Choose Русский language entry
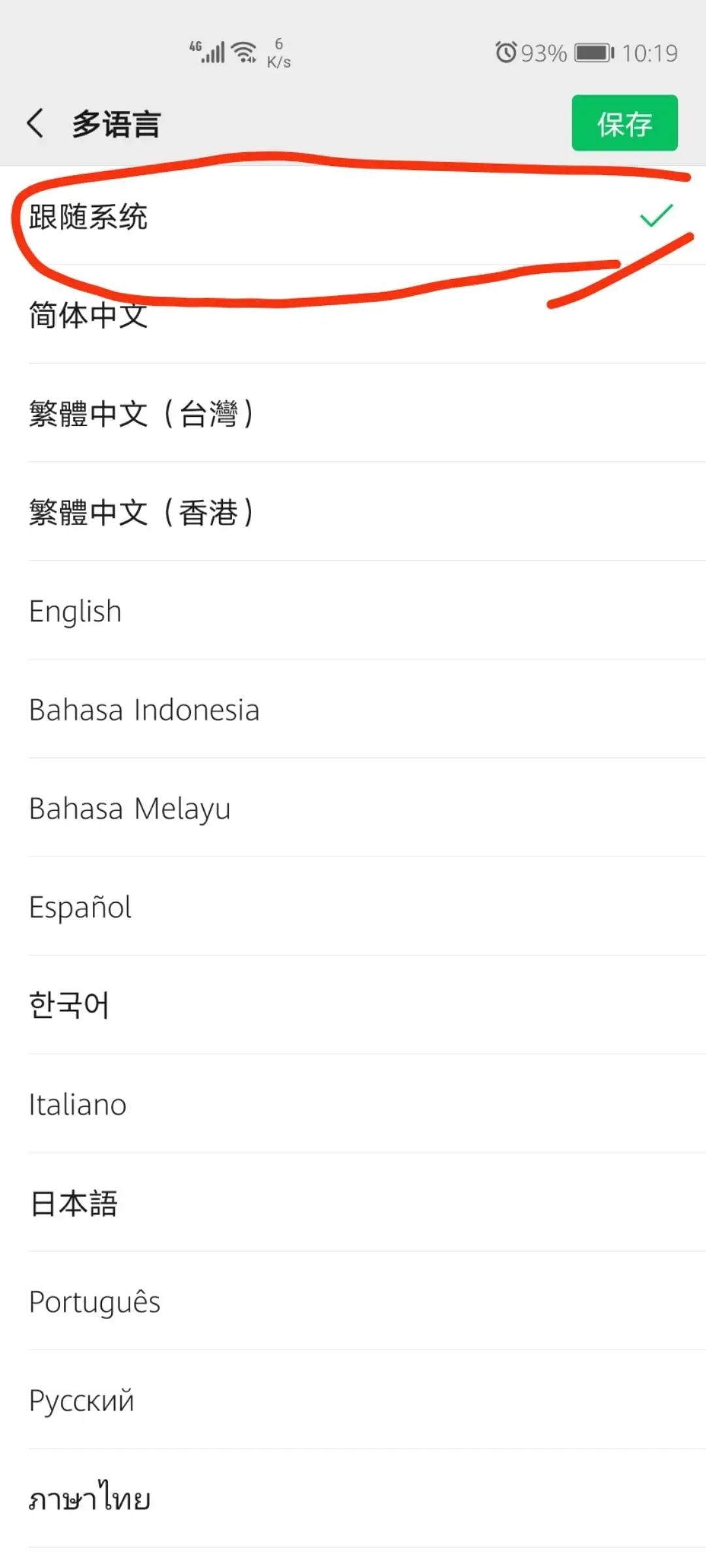706x1568 pixels. tap(353, 1400)
